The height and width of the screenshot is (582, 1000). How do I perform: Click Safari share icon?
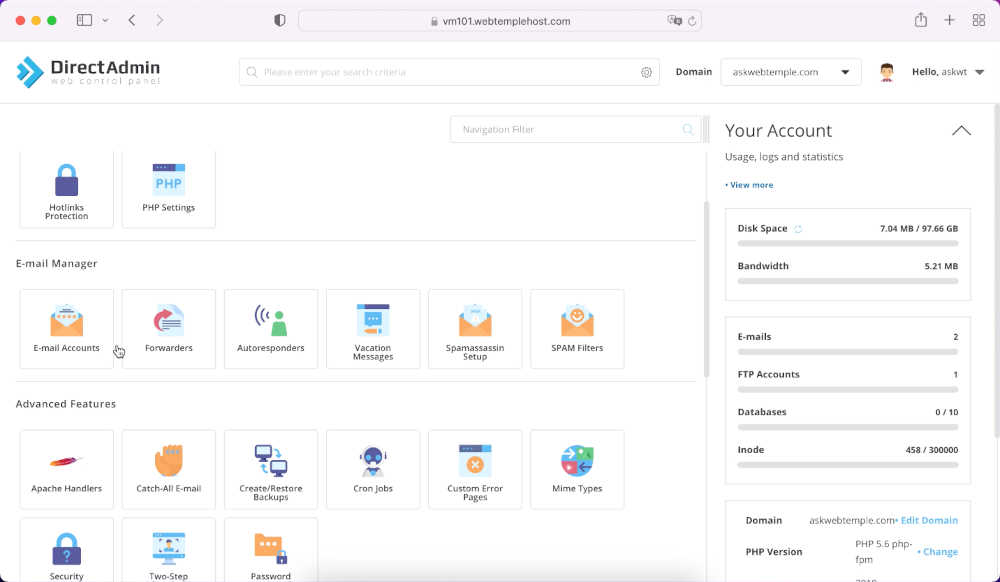tap(920, 20)
